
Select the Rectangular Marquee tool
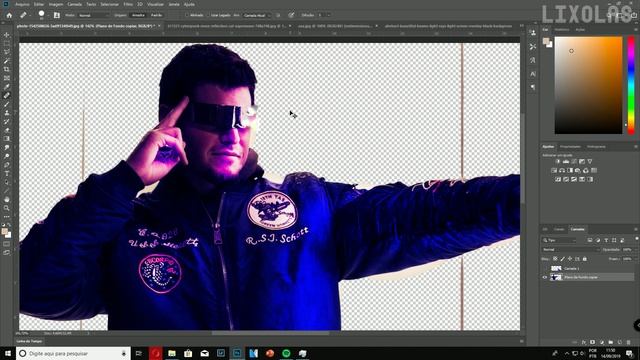click(7, 44)
